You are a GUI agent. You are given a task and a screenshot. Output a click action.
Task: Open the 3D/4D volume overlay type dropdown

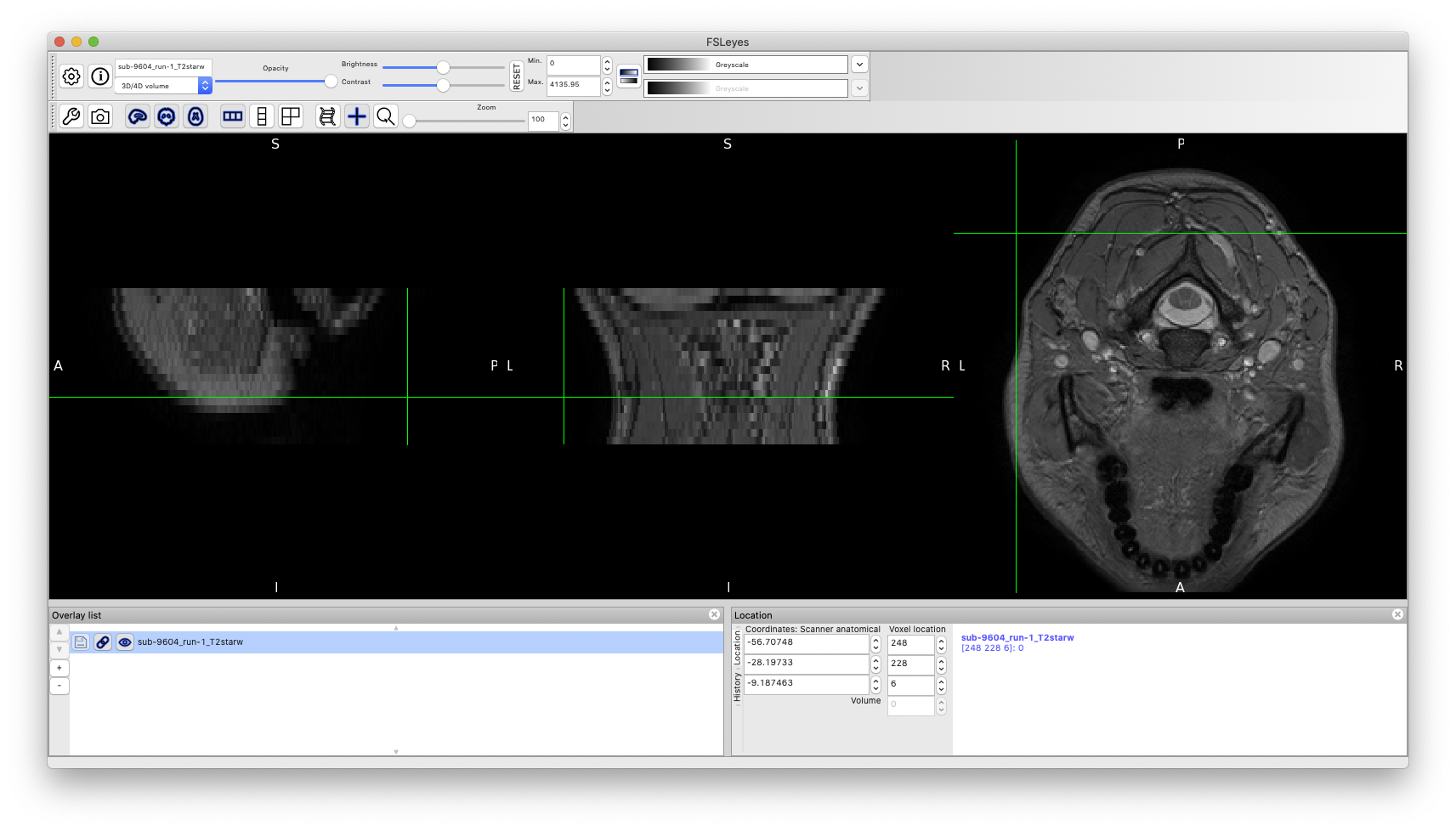tap(205, 86)
